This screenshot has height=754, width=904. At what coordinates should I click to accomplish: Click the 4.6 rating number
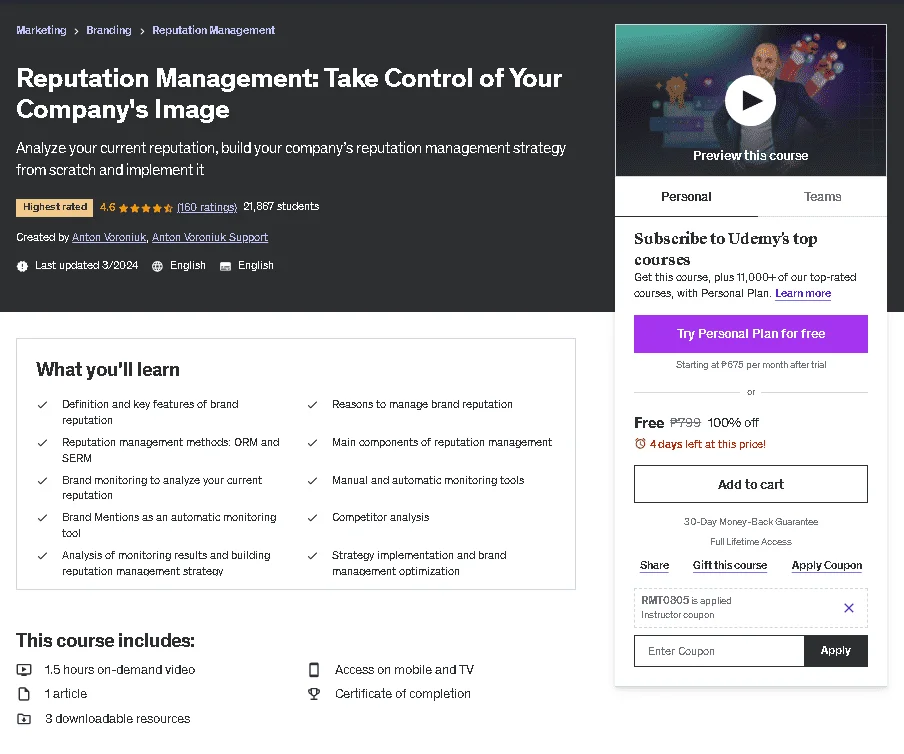click(107, 207)
